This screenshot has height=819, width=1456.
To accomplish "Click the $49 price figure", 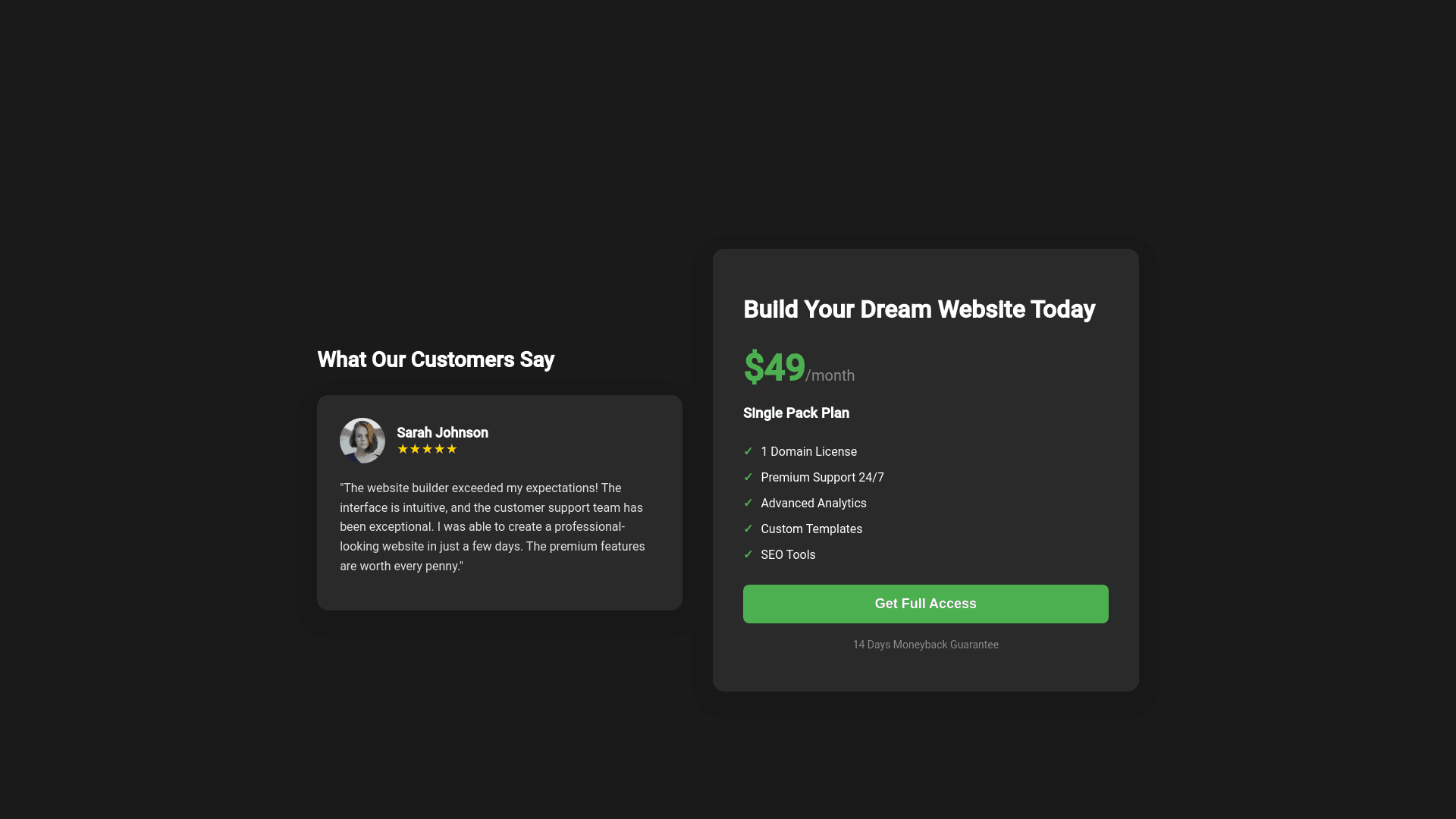I will [773, 368].
